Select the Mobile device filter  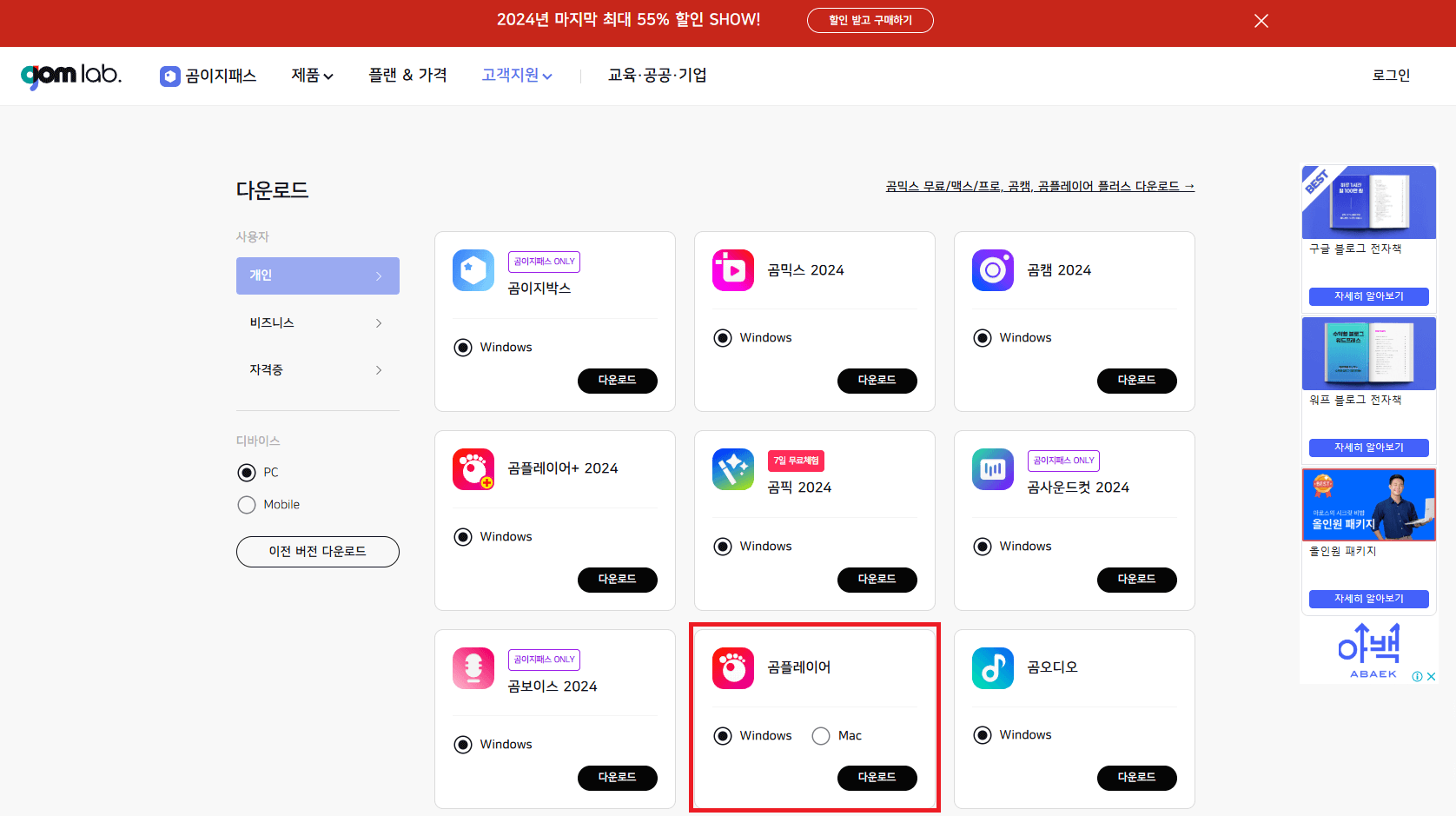(x=246, y=504)
